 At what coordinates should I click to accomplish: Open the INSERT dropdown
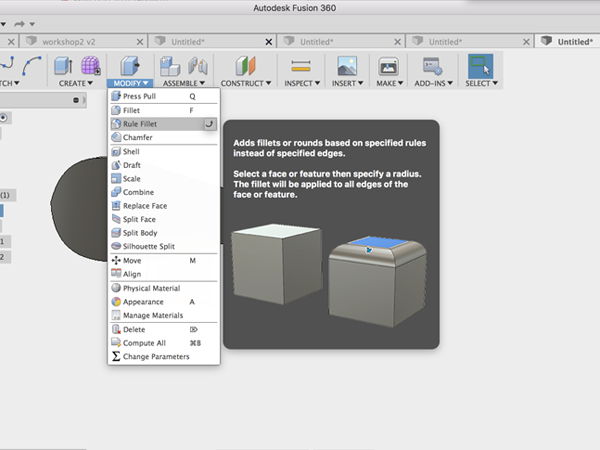pyautogui.click(x=347, y=83)
